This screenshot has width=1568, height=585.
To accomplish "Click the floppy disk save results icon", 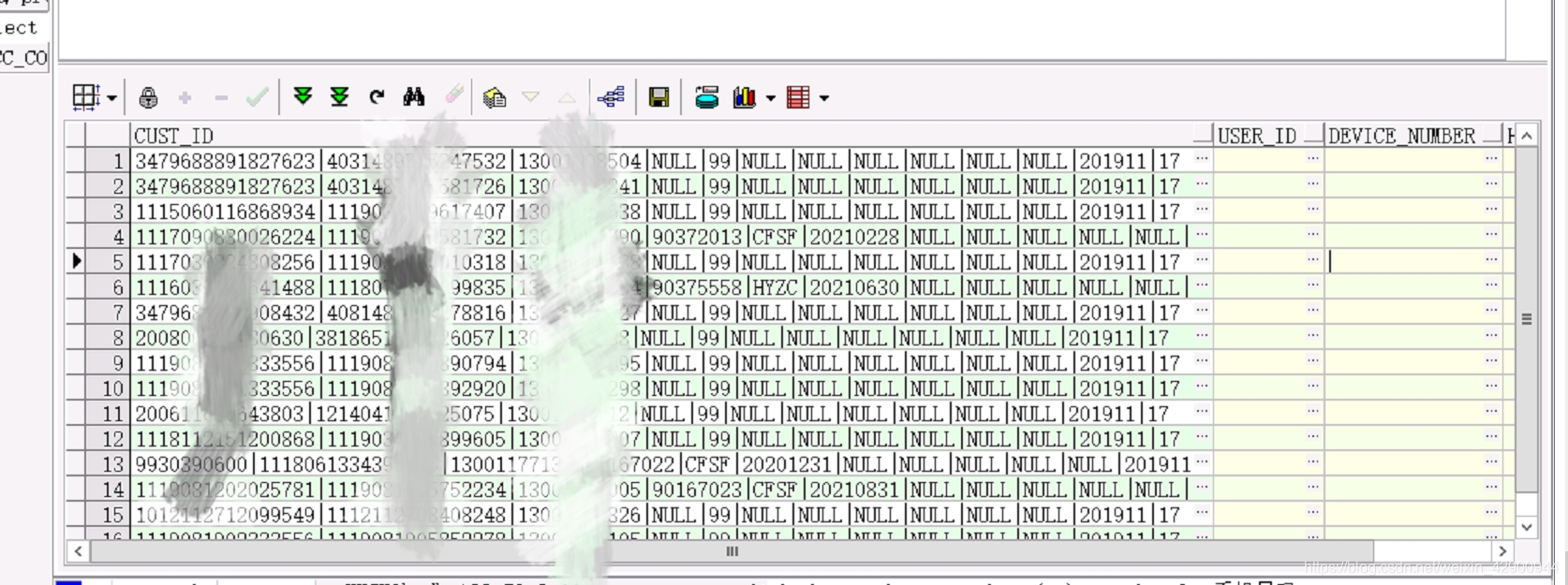I will (x=658, y=97).
